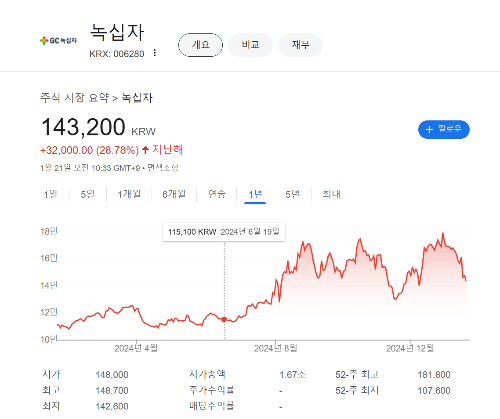Click the market cap value 1.67조
Image resolution: width=500 pixels, height=419 pixels.
(292, 375)
